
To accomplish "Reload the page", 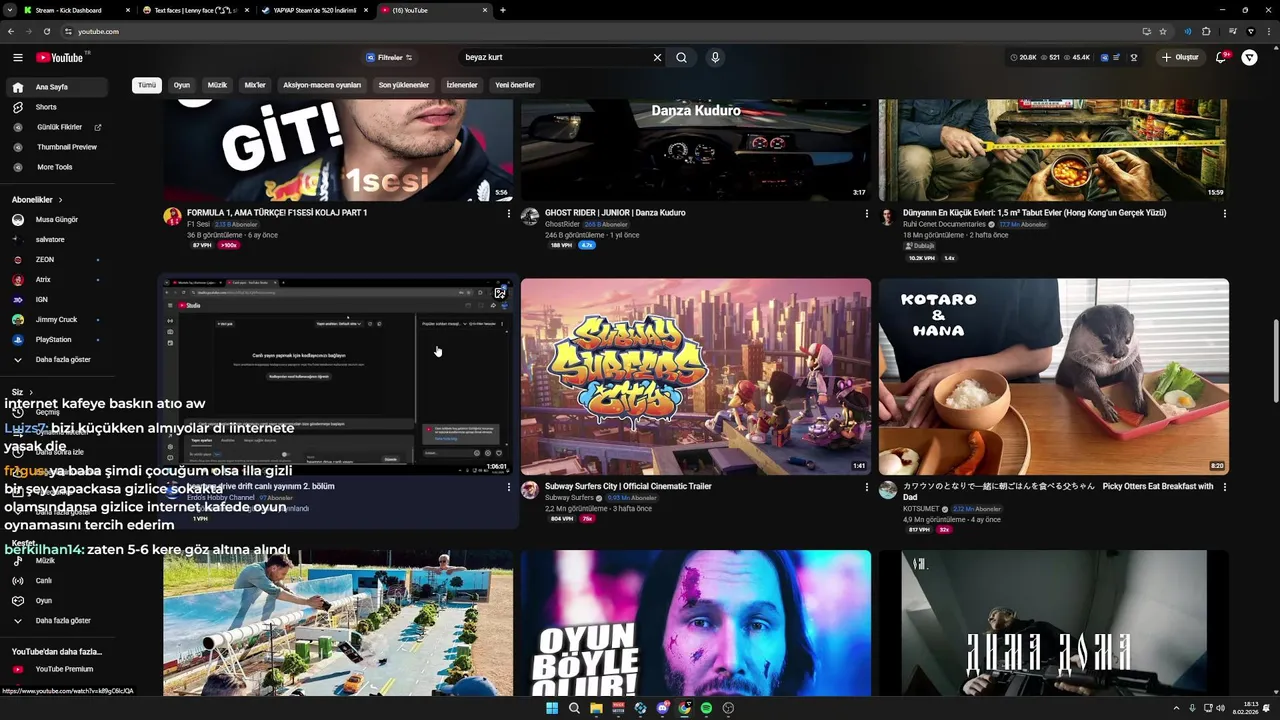I will [x=47, y=31].
